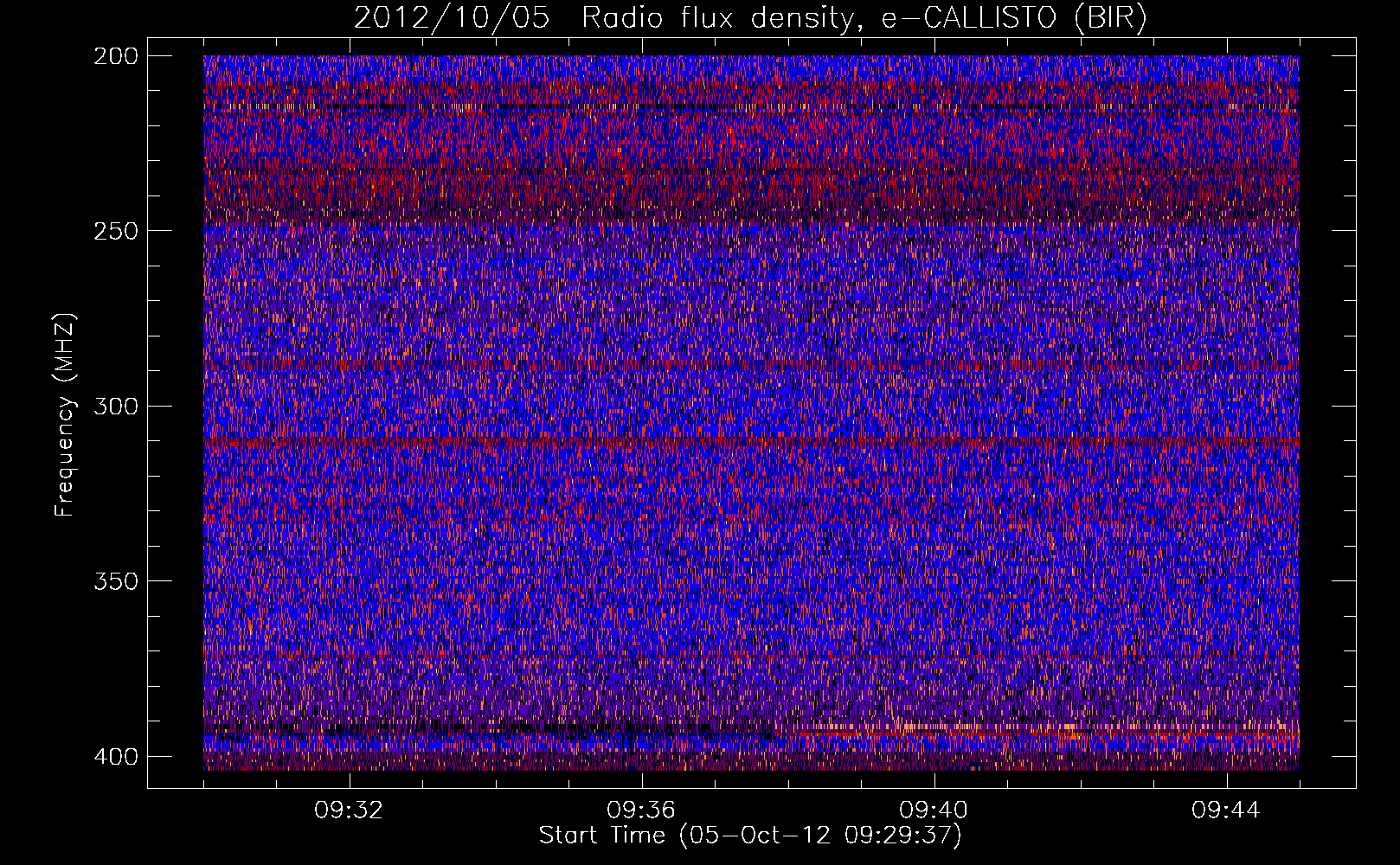Click the 'Start Time (05-Oct-12 09:29:37)' axis label

pos(750,836)
